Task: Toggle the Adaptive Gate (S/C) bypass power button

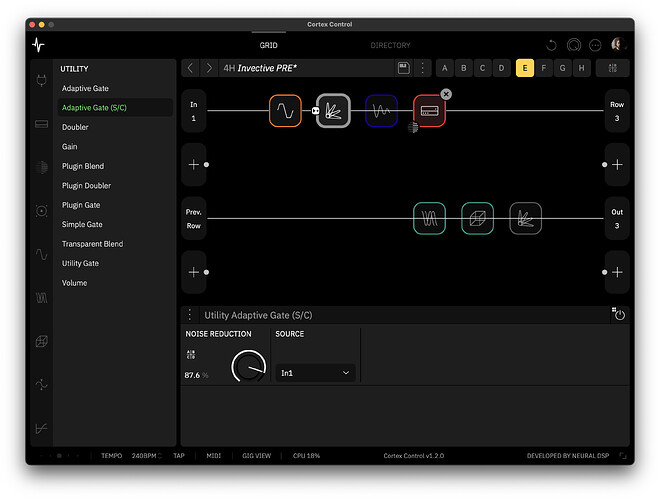Action: pos(619,315)
